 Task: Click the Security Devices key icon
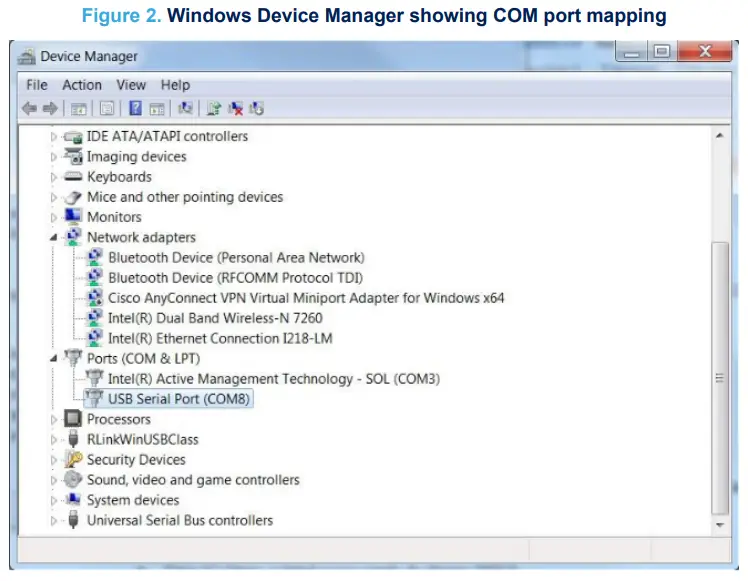pos(73,459)
